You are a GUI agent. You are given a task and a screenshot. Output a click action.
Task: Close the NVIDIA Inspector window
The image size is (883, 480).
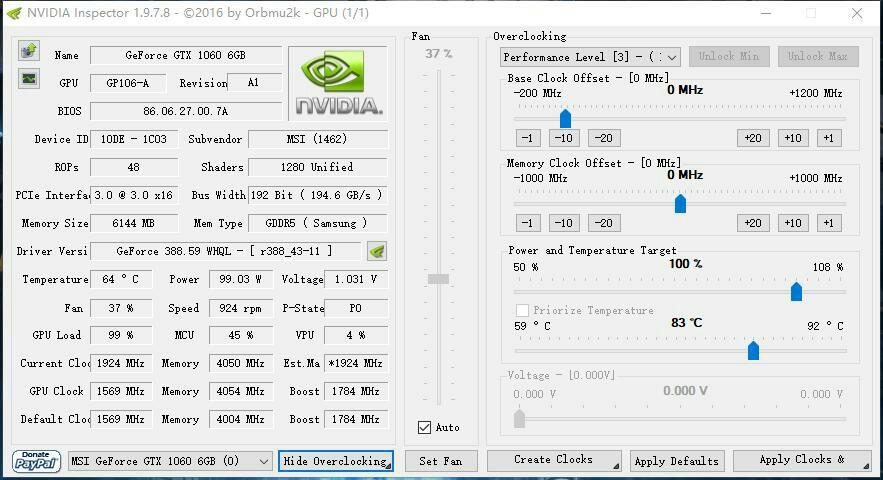pyautogui.click(x=857, y=13)
